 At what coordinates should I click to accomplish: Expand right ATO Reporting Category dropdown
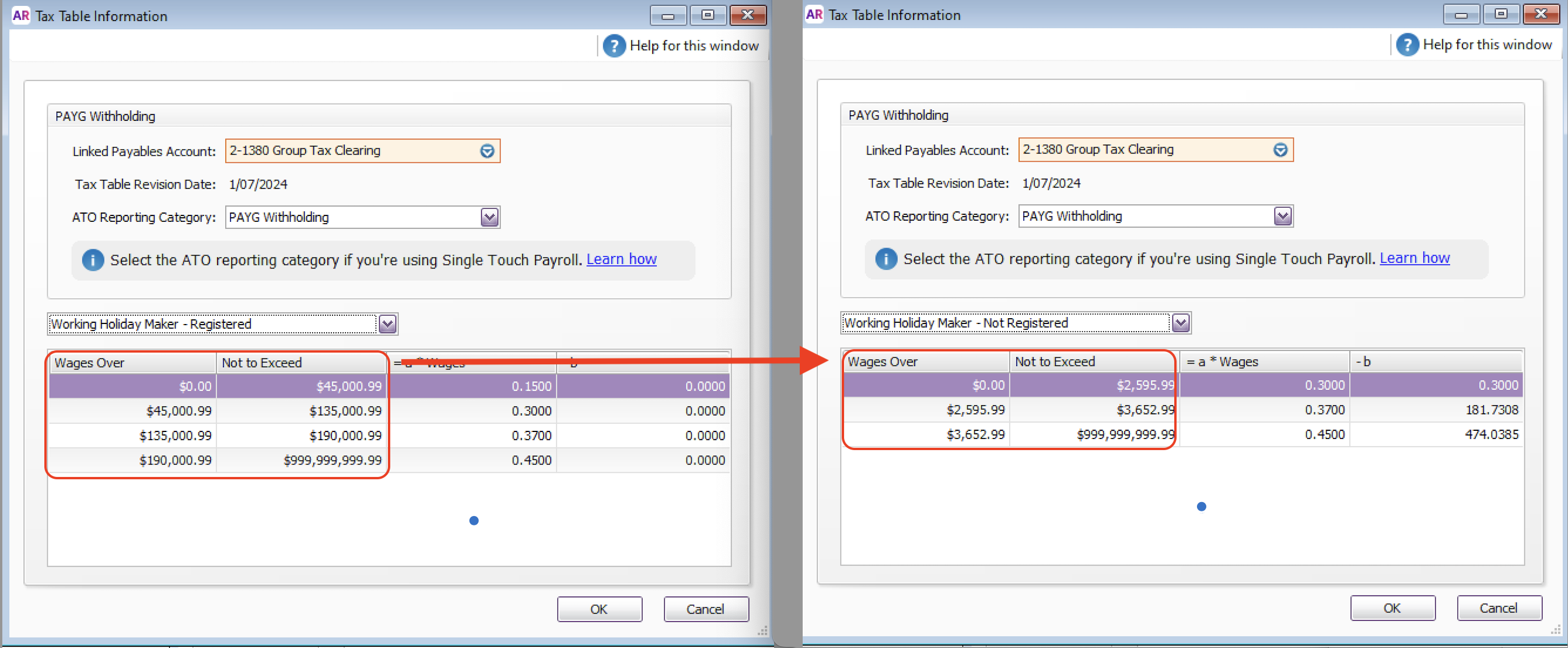click(x=1283, y=216)
